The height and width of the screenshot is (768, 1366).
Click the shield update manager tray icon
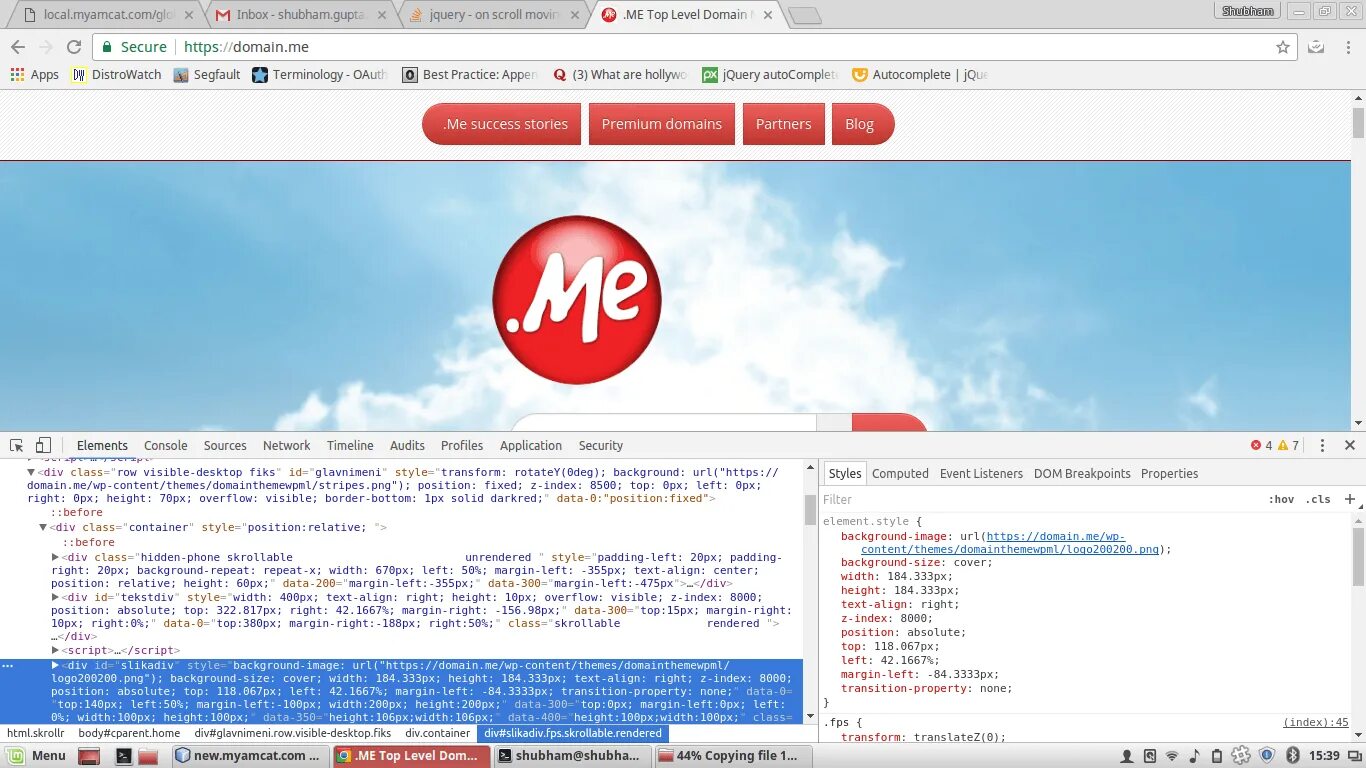[1267, 756]
